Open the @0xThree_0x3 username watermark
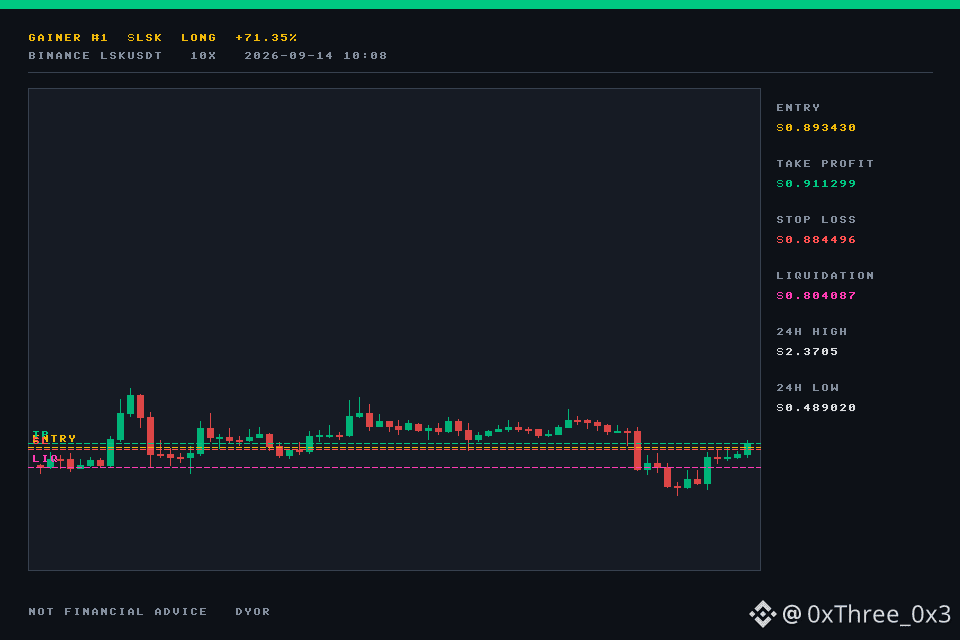This screenshot has height=640, width=960. [867, 614]
